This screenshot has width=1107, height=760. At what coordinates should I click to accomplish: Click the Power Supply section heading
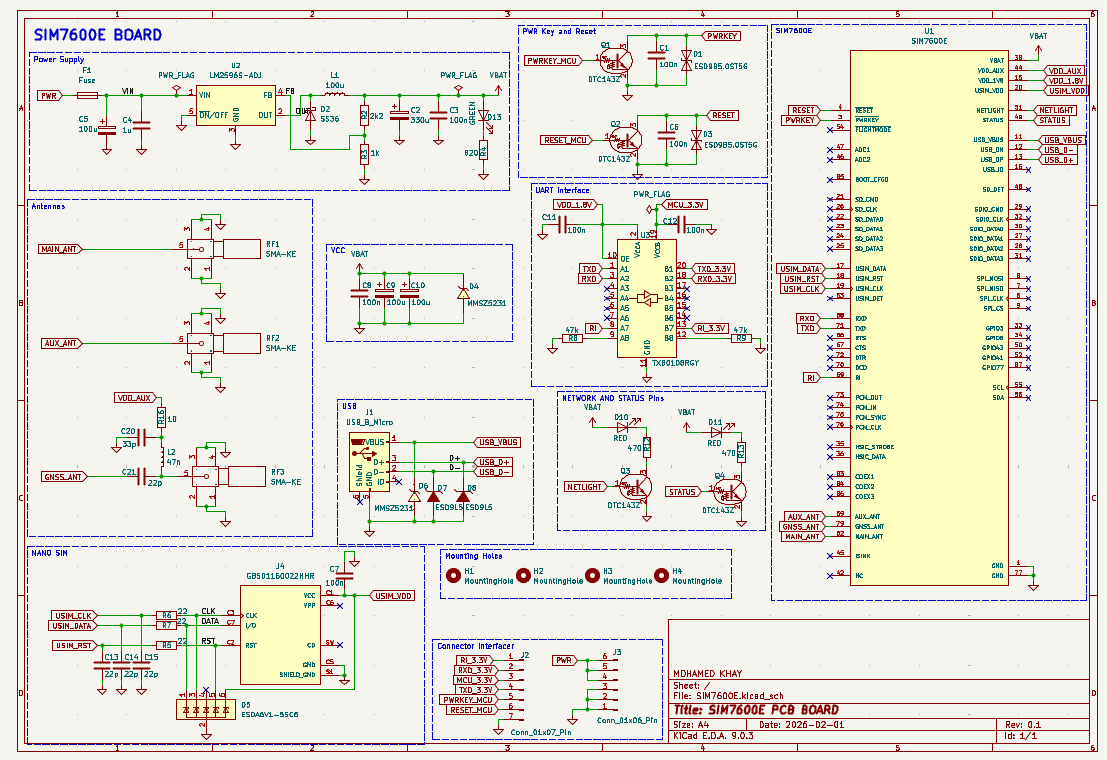coord(59,59)
